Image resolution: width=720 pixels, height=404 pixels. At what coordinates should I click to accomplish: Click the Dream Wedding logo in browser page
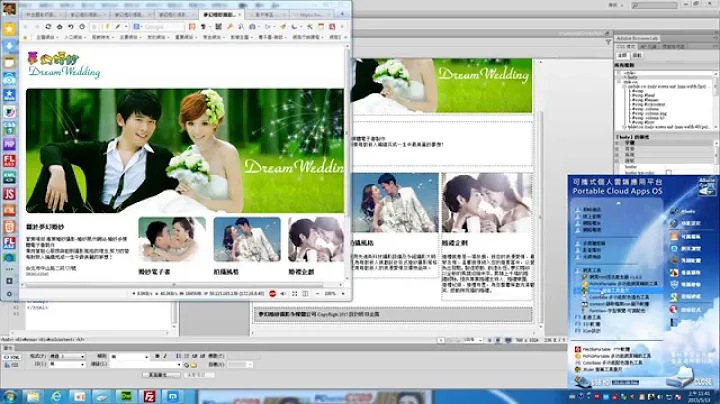64,65
